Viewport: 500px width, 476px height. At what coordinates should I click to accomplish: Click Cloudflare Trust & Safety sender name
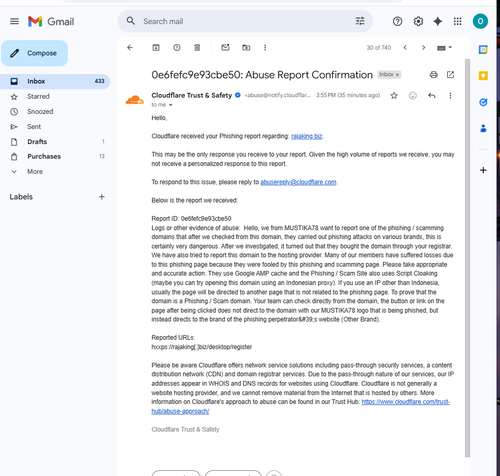coord(192,96)
